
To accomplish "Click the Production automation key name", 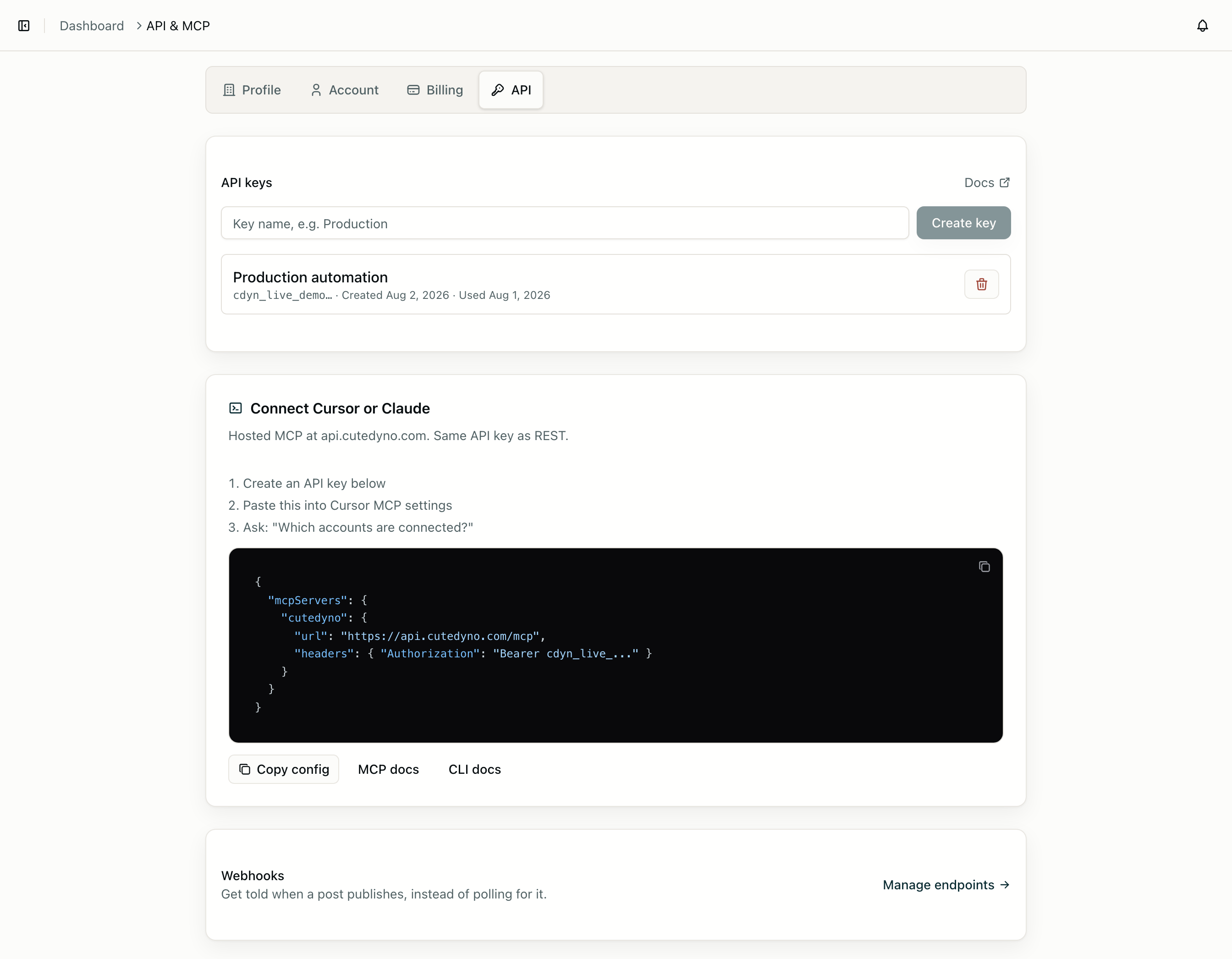I will [x=310, y=277].
